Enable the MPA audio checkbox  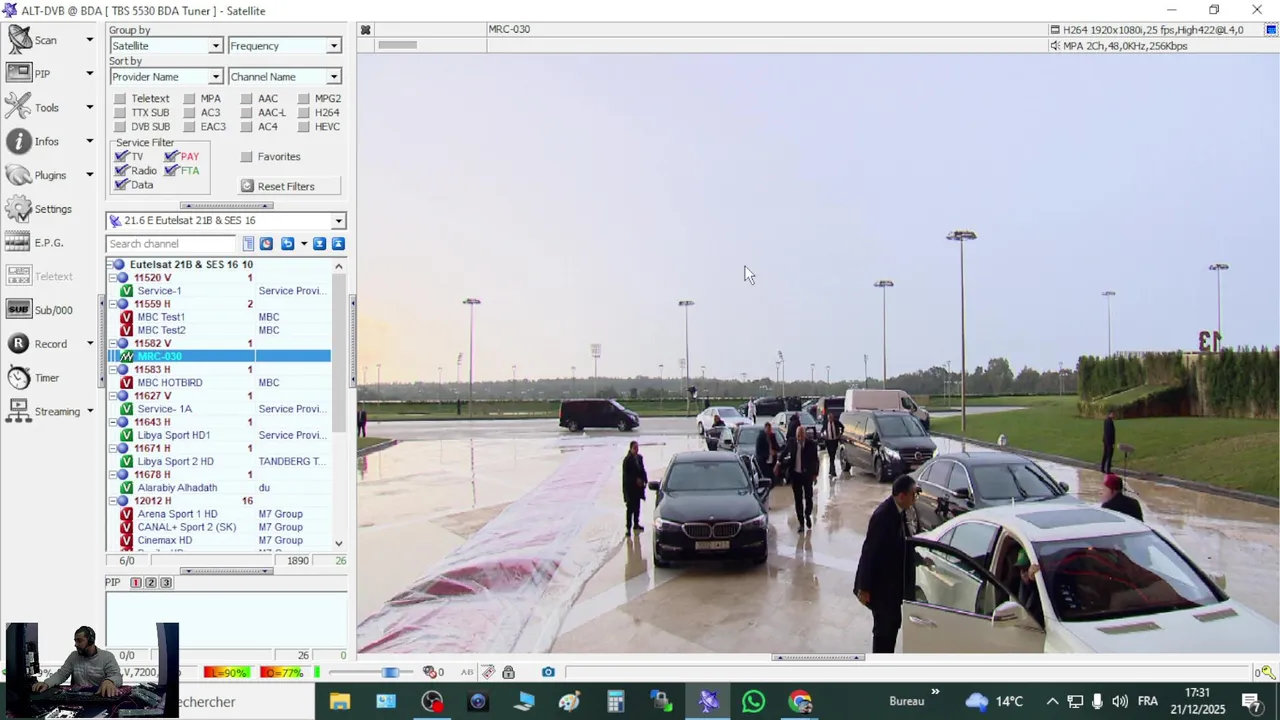(188, 99)
